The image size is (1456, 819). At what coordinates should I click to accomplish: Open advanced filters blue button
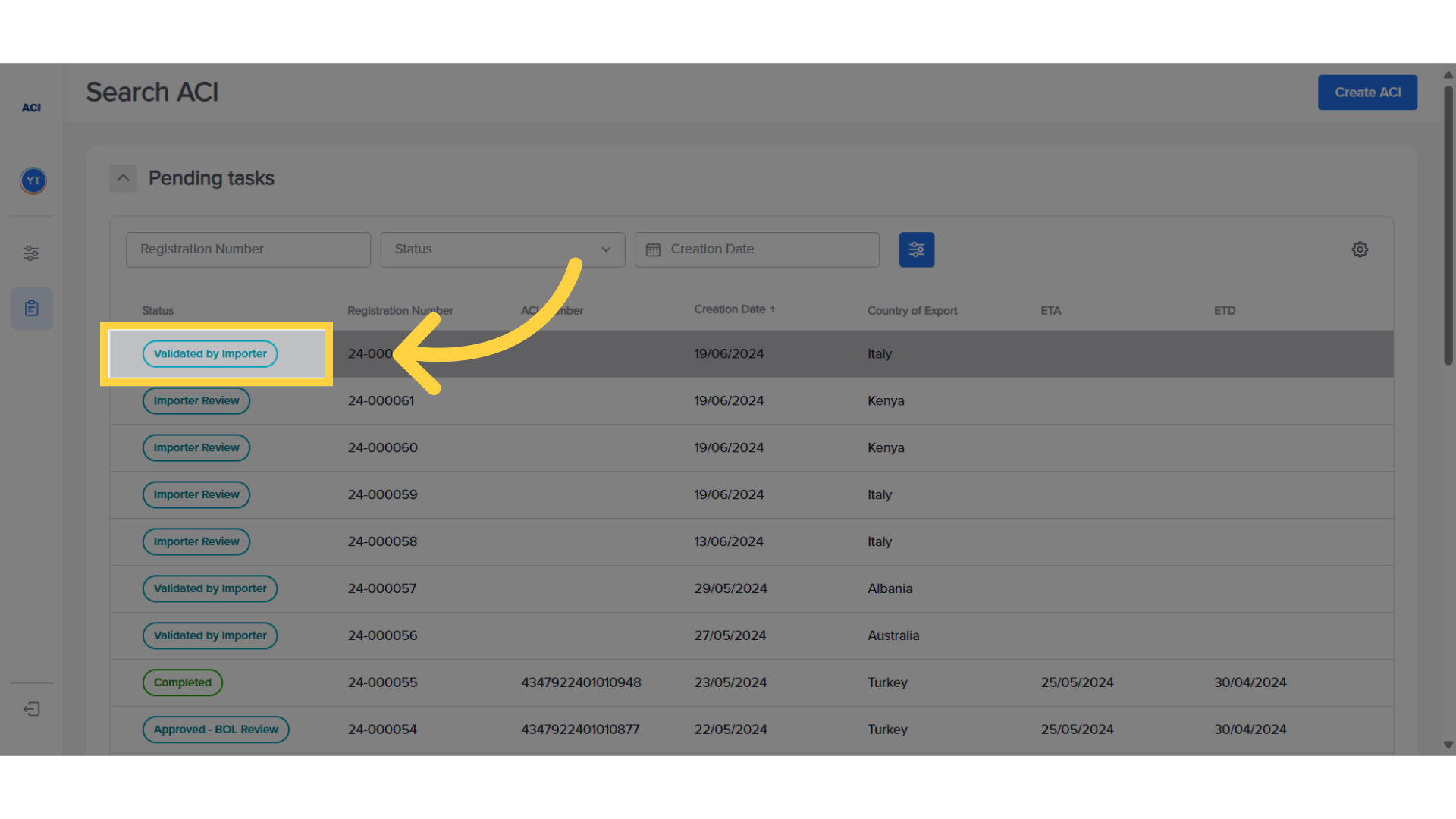916,249
